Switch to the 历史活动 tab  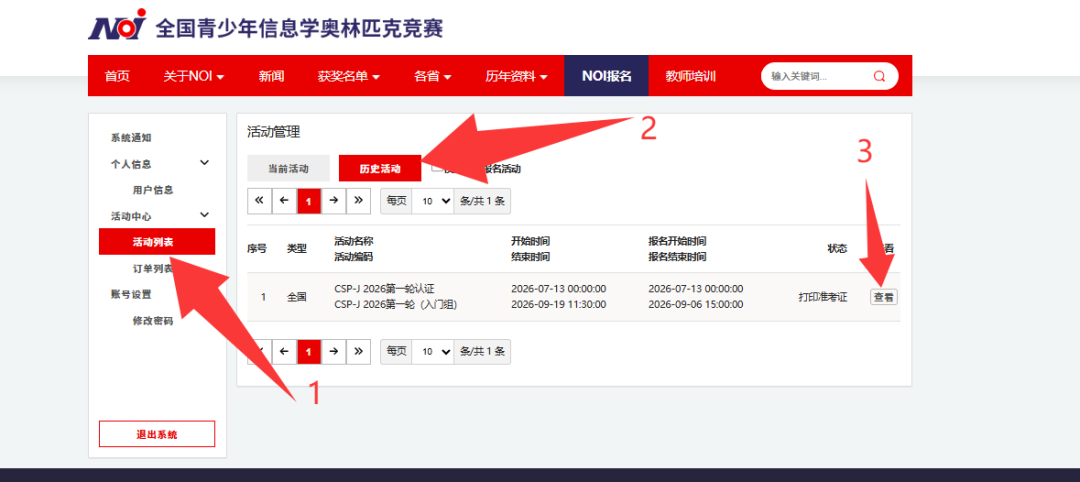point(380,168)
